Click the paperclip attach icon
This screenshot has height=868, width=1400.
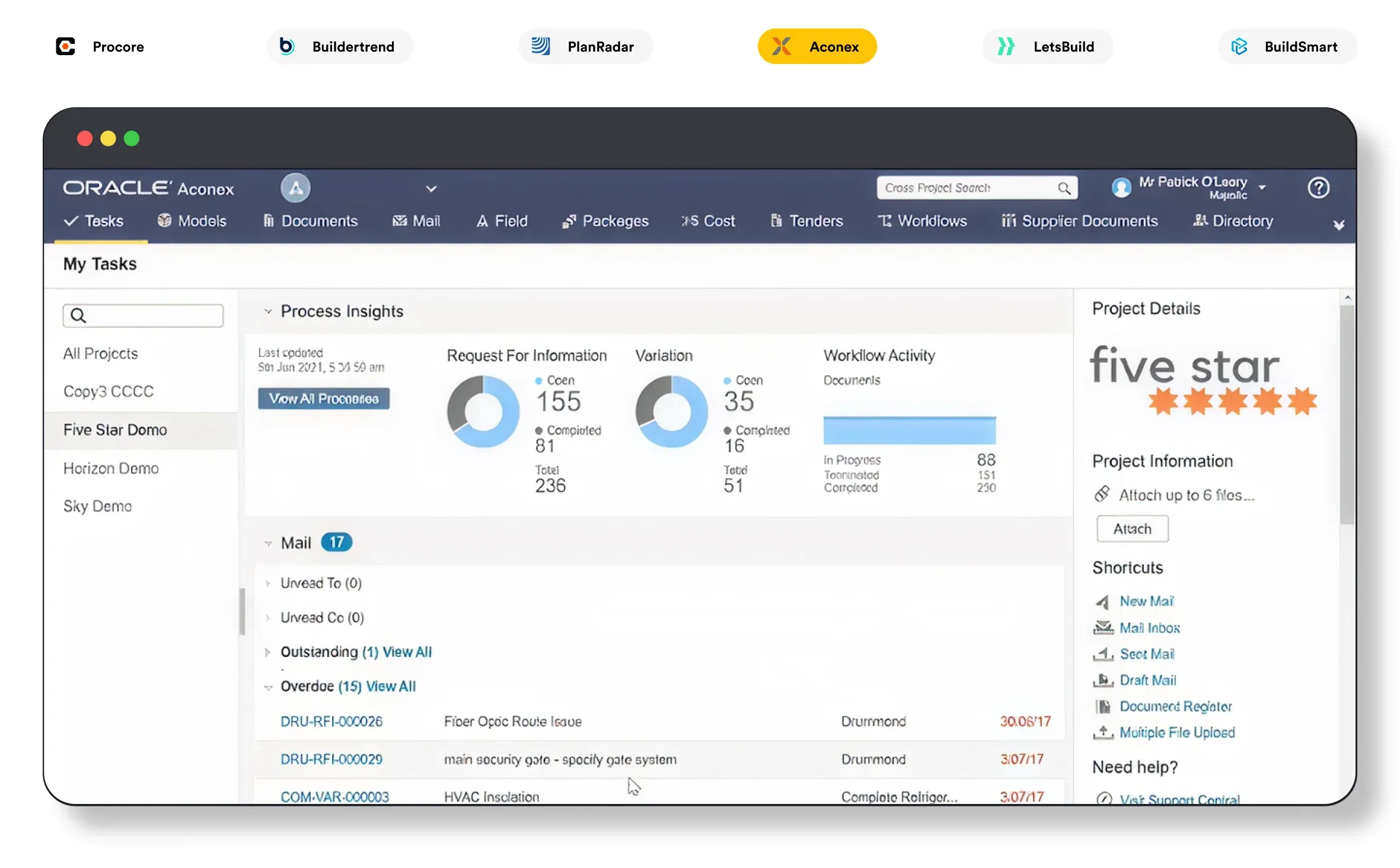(x=1102, y=494)
